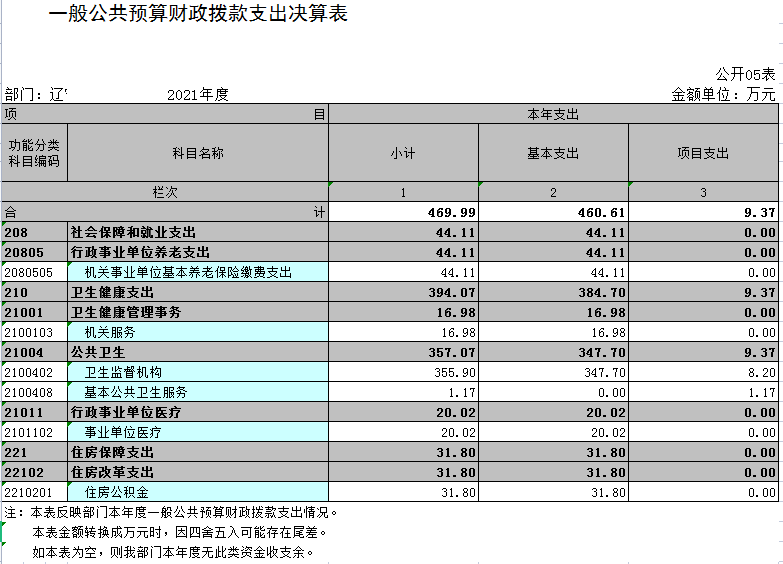This screenshot has width=783, height=564.
Task: Click code cell 221
Action: click(34, 452)
